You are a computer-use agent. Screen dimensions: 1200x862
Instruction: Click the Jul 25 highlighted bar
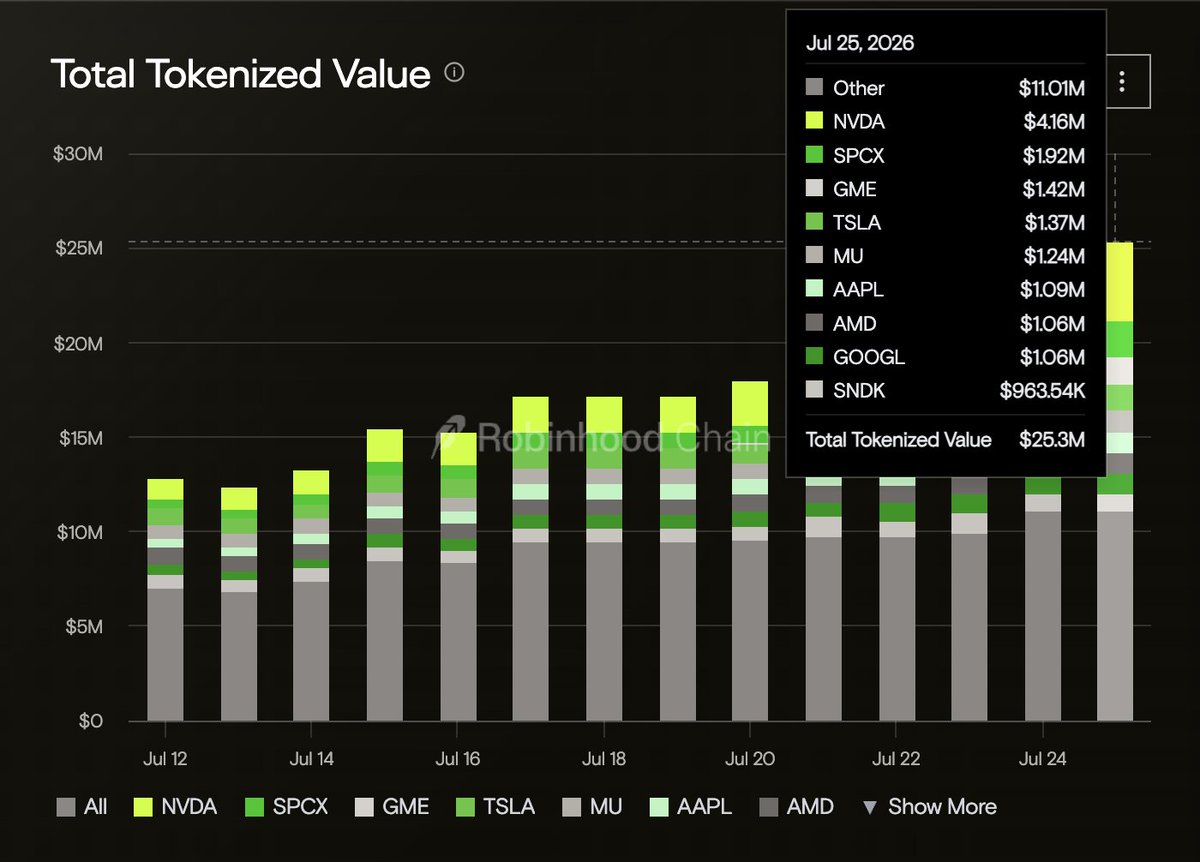click(1115, 481)
